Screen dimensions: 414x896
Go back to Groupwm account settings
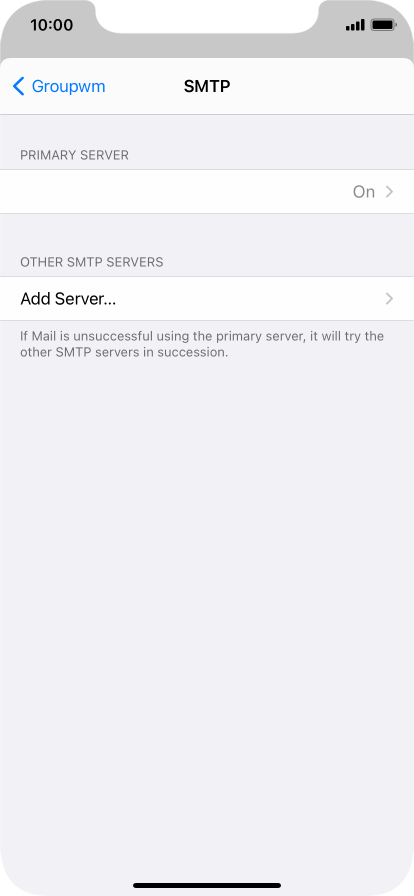[x=59, y=86]
